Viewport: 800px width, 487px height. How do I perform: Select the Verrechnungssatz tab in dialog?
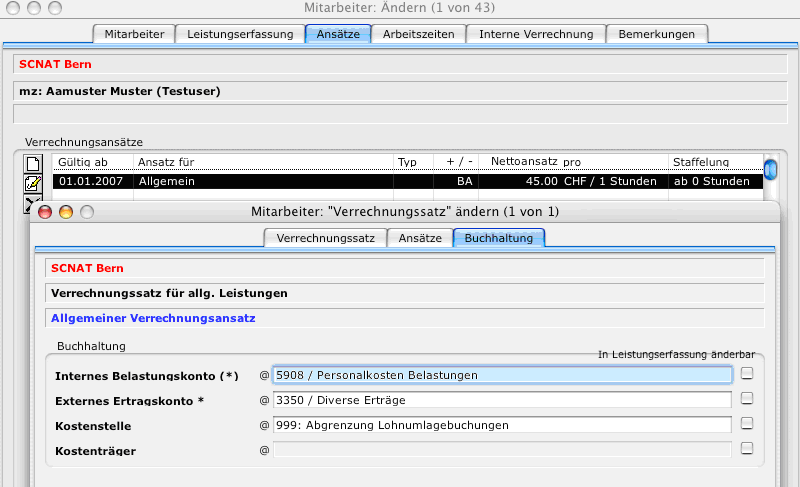pos(326,238)
